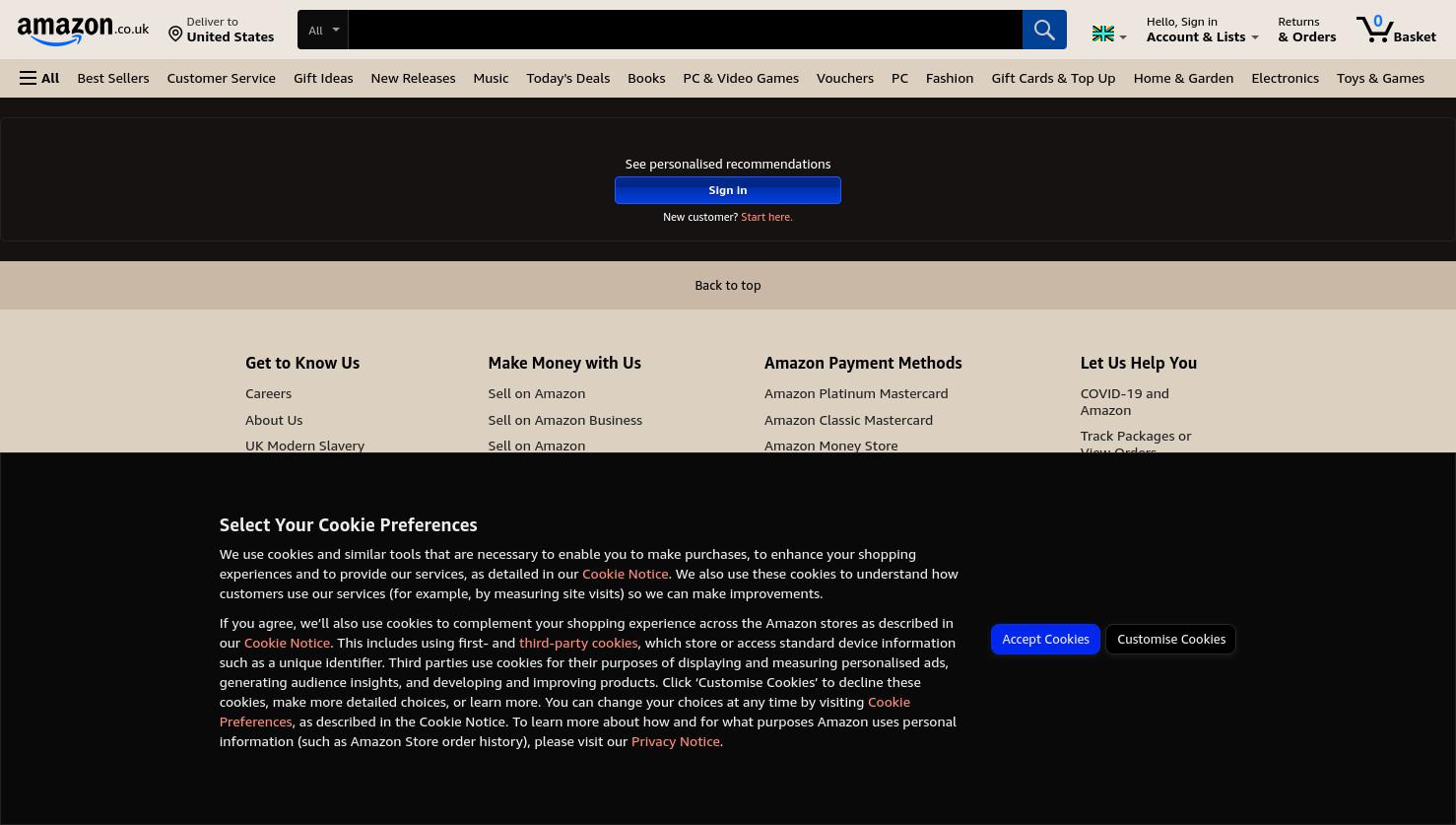The height and width of the screenshot is (825, 1456).
Task: Open New Releases
Action: coord(413,78)
